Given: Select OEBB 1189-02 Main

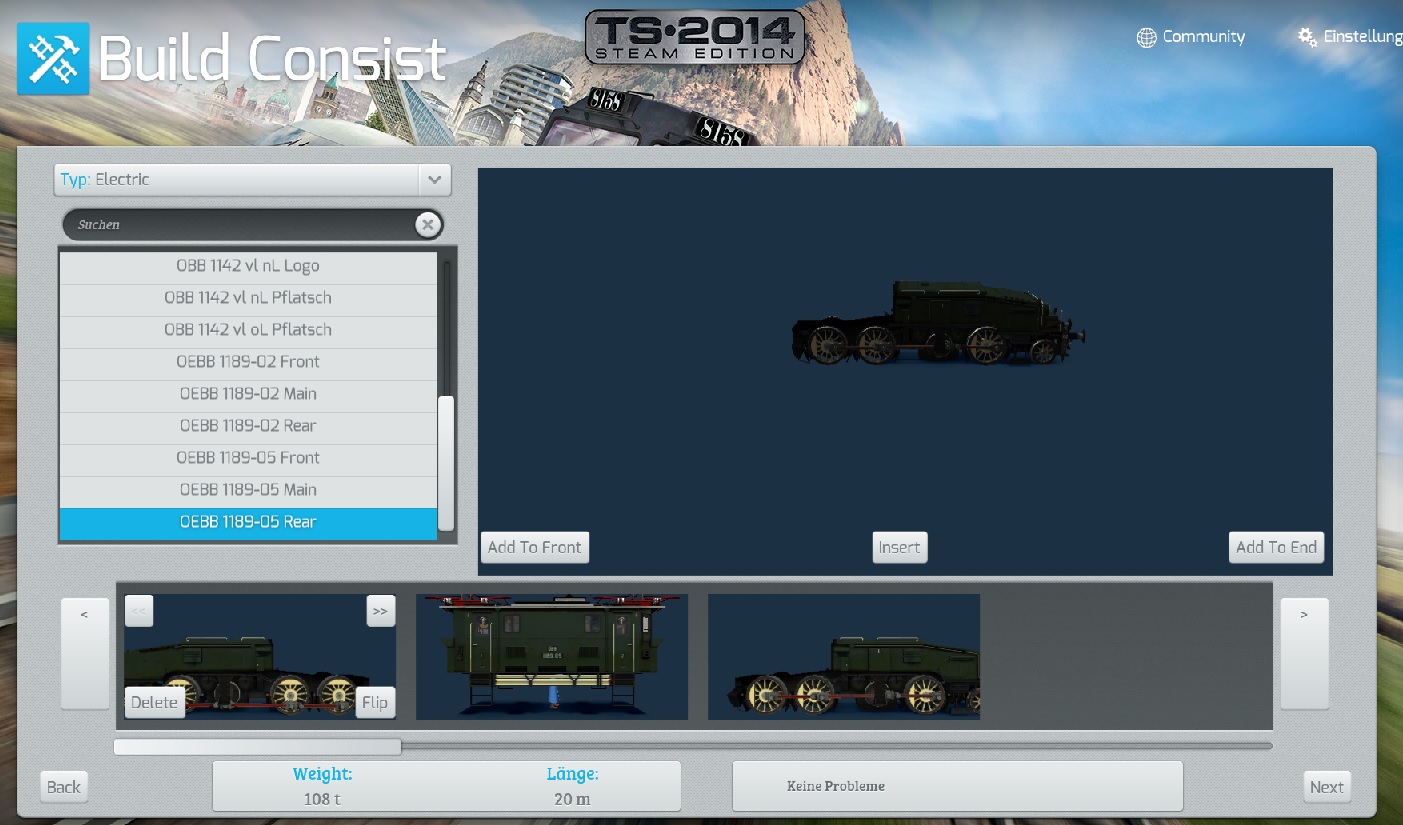Looking at the screenshot, I should tap(248, 394).
